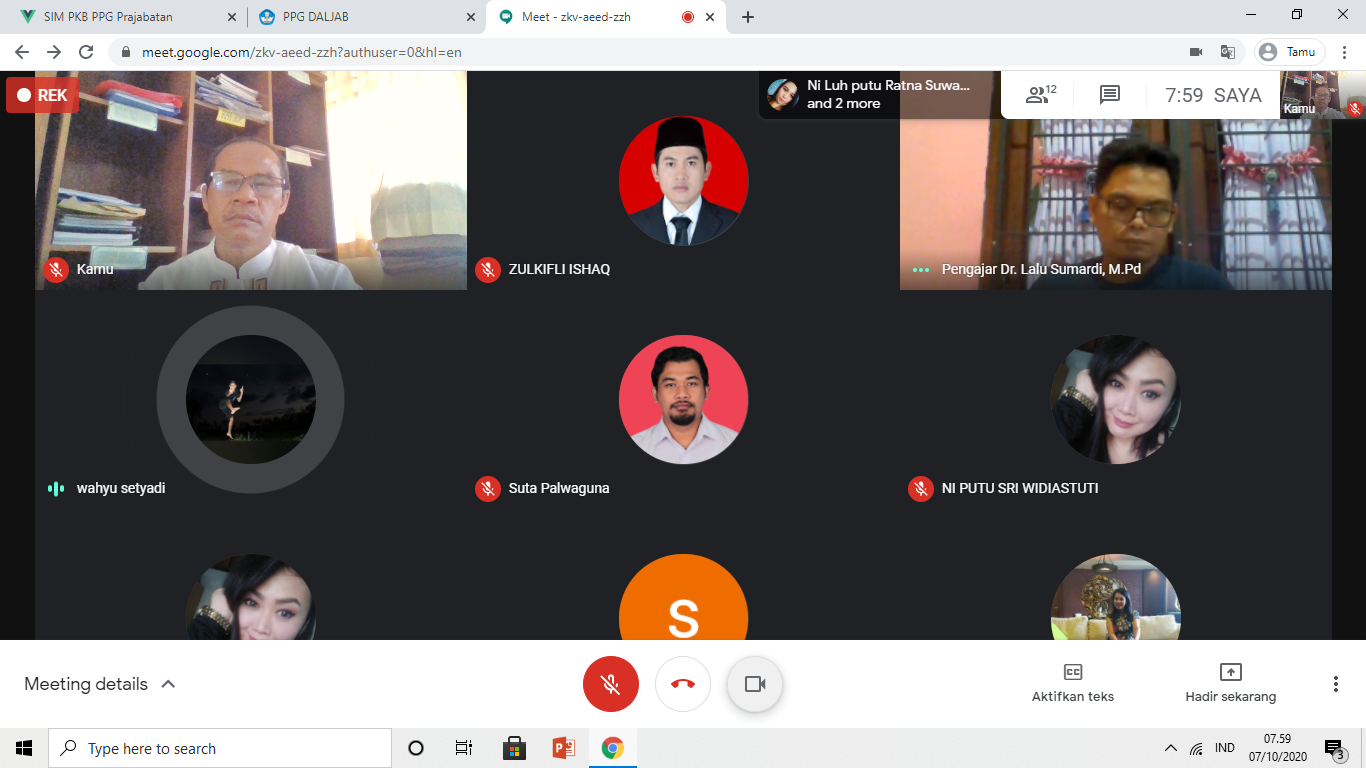Click the ZULKIFLI ISHAQ avatar tile
This screenshot has height=768, width=1366.
pyautogui.click(x=683, y=180)
